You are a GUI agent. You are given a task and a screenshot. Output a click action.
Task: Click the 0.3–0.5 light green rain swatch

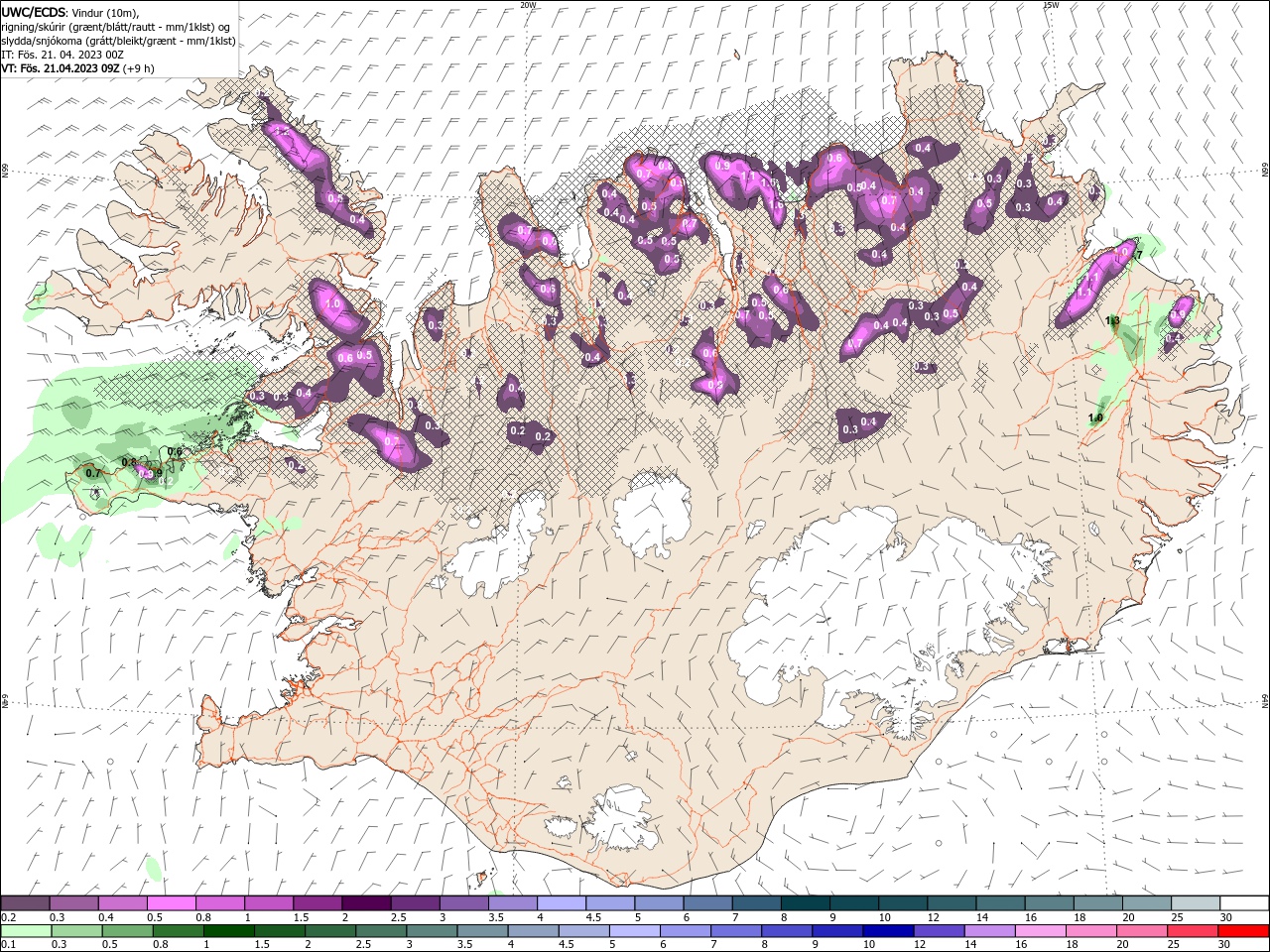(76, 931)
